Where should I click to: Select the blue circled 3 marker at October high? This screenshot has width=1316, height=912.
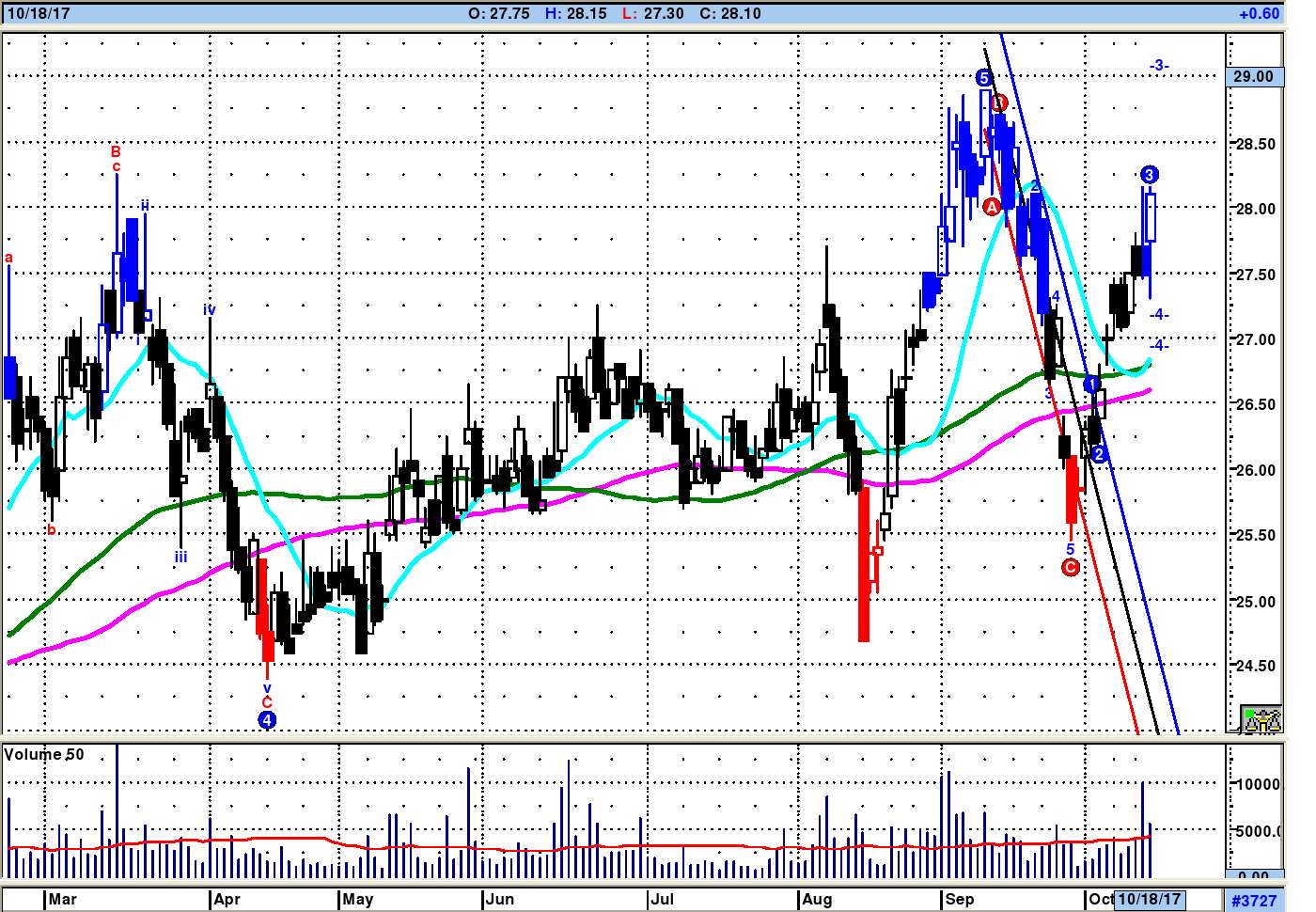click(1150, 175)
